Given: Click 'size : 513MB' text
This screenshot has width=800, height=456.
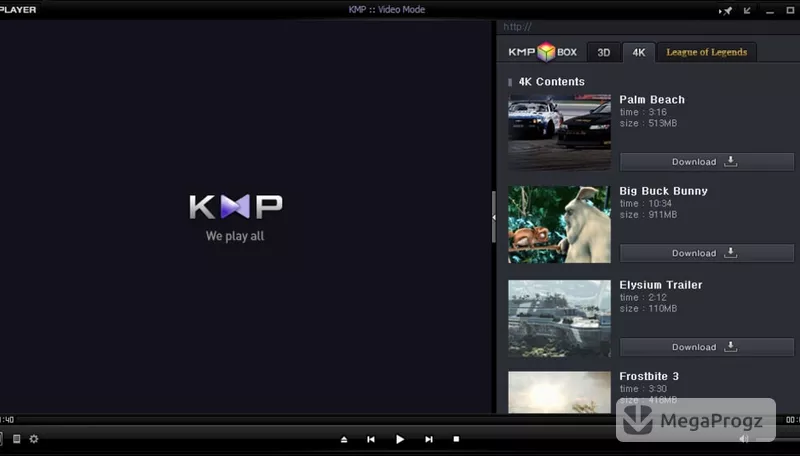Looking at the screenshot, I should point(648,123).
